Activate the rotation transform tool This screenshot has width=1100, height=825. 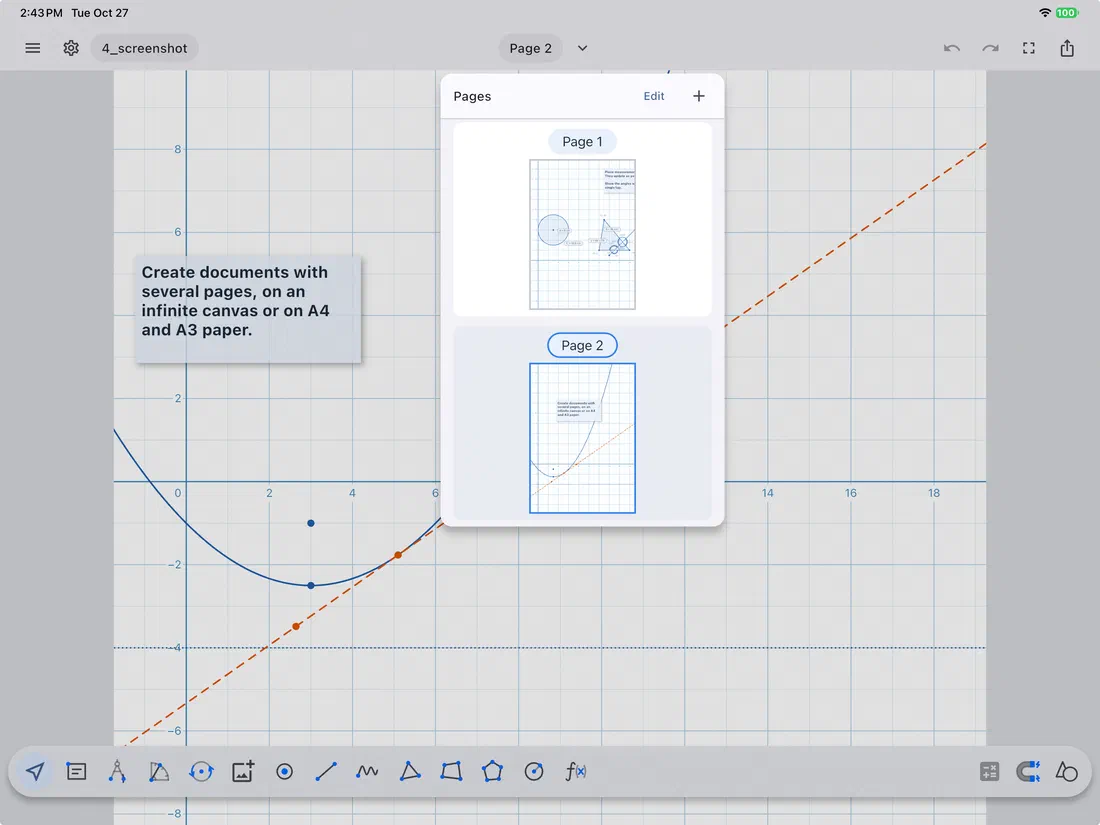201,772
